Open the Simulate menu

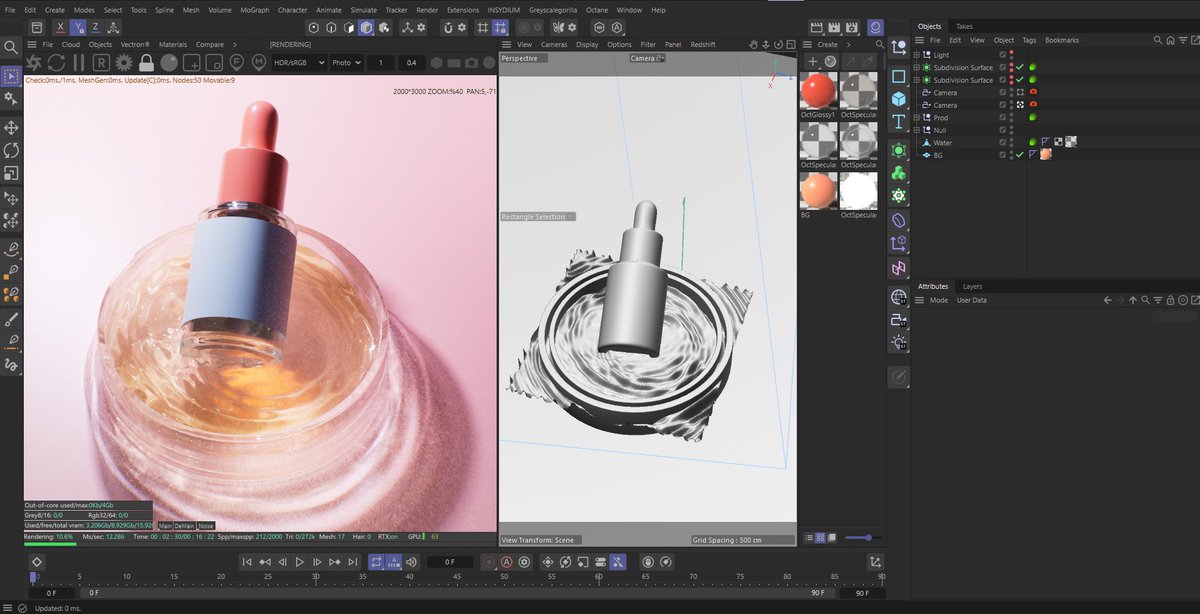[x=363, y=10]
